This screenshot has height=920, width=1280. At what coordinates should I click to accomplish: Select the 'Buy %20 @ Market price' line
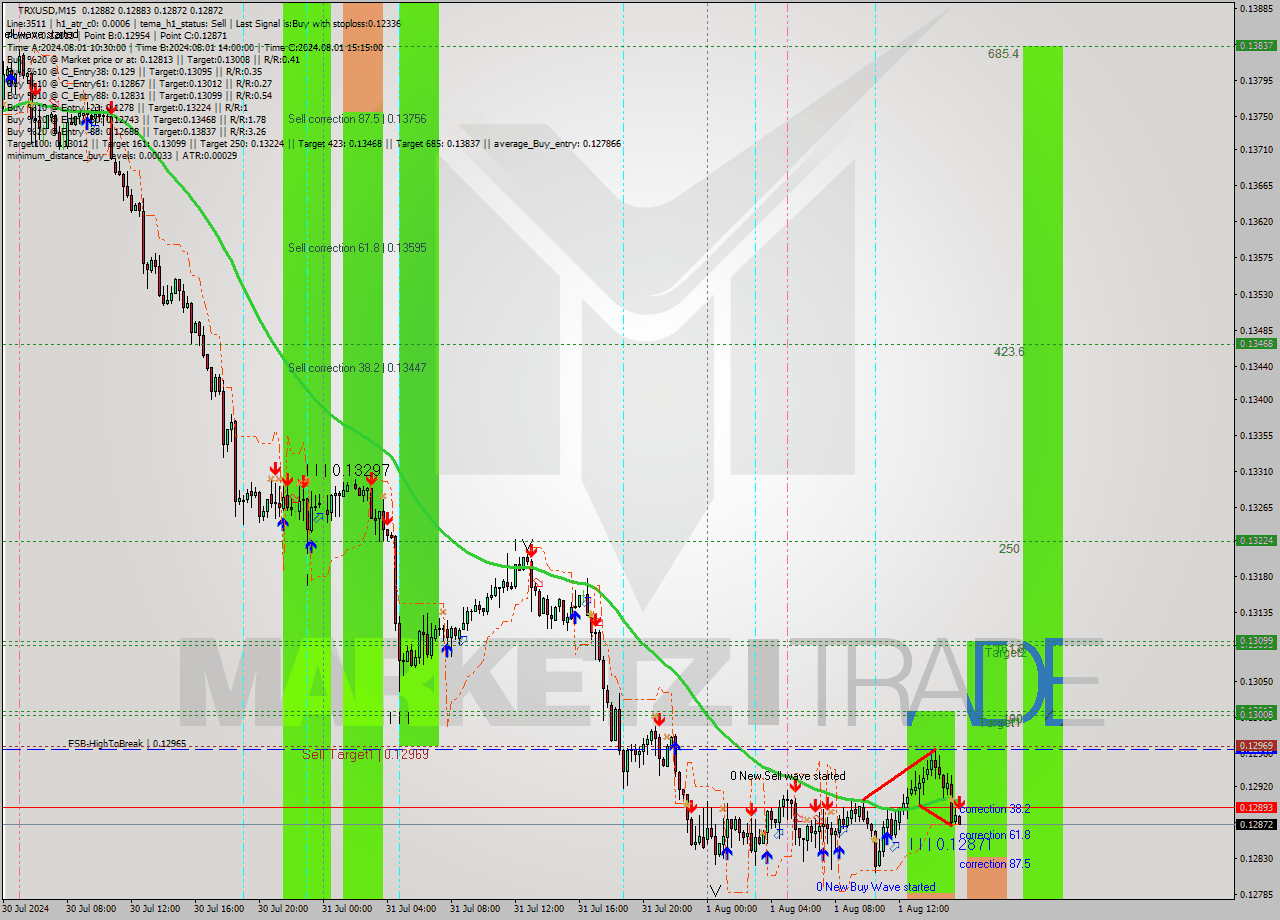[x=152, y=59]
